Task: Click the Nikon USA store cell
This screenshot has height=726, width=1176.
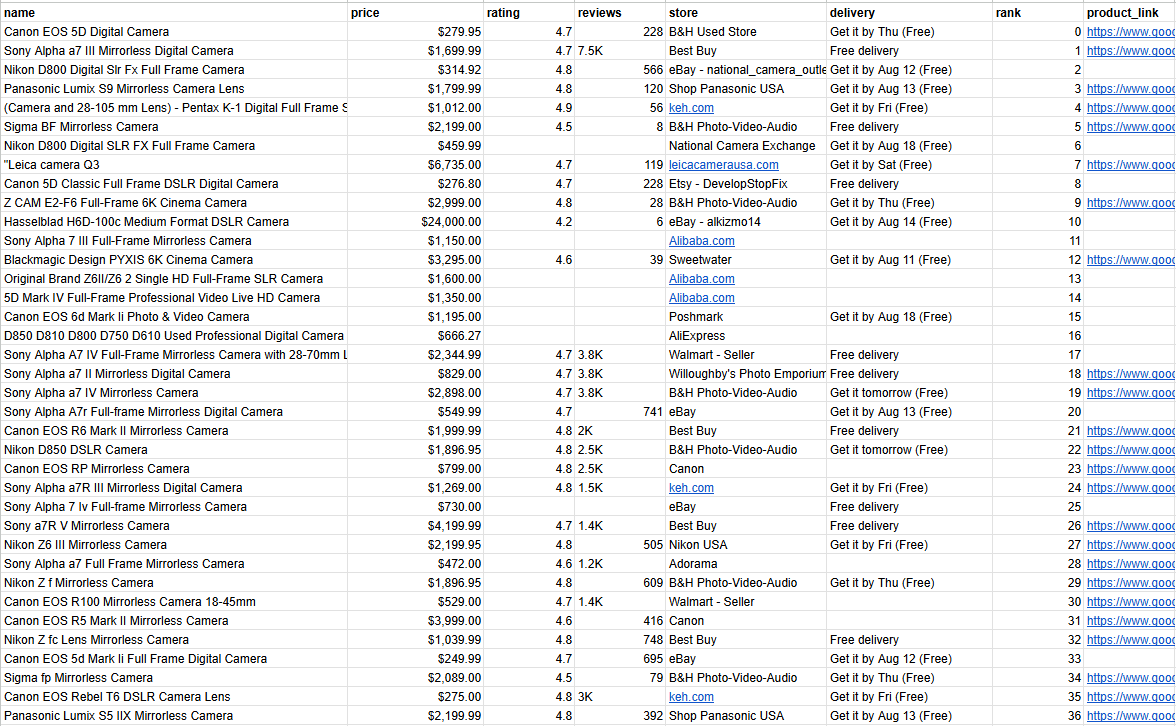Action: pos(745,545)
